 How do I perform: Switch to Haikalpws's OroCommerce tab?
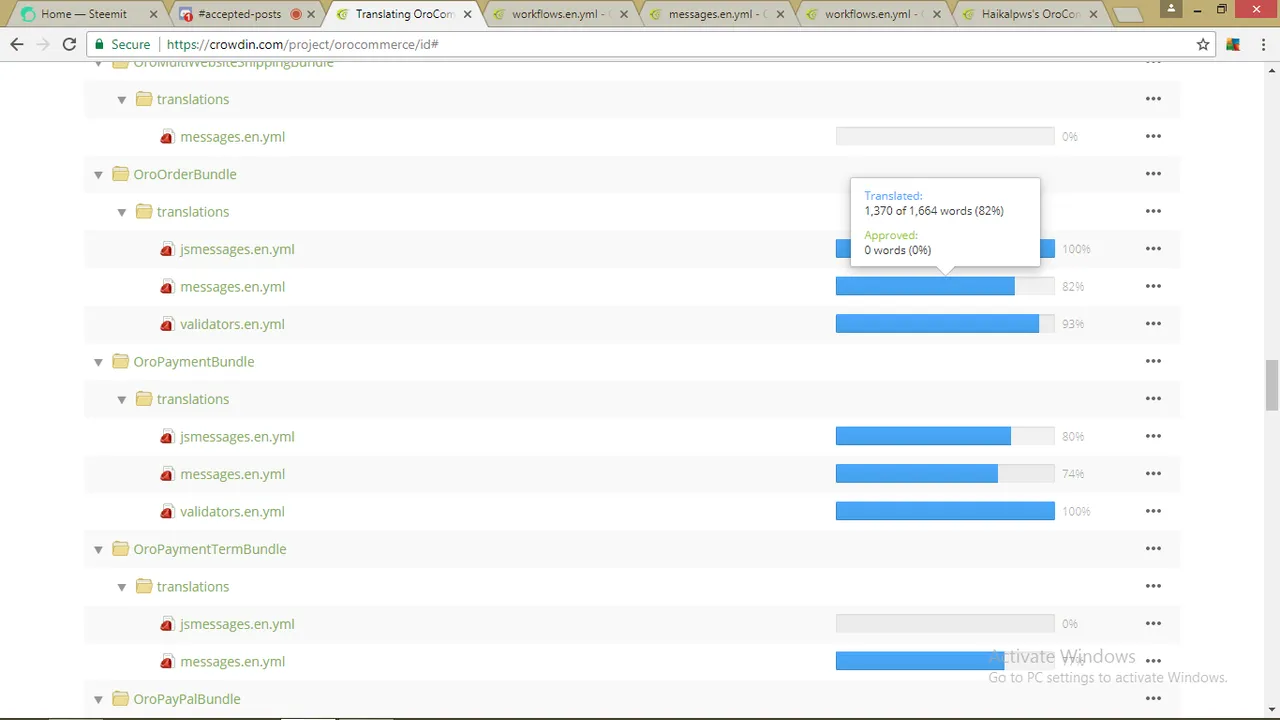point(1027,14)
